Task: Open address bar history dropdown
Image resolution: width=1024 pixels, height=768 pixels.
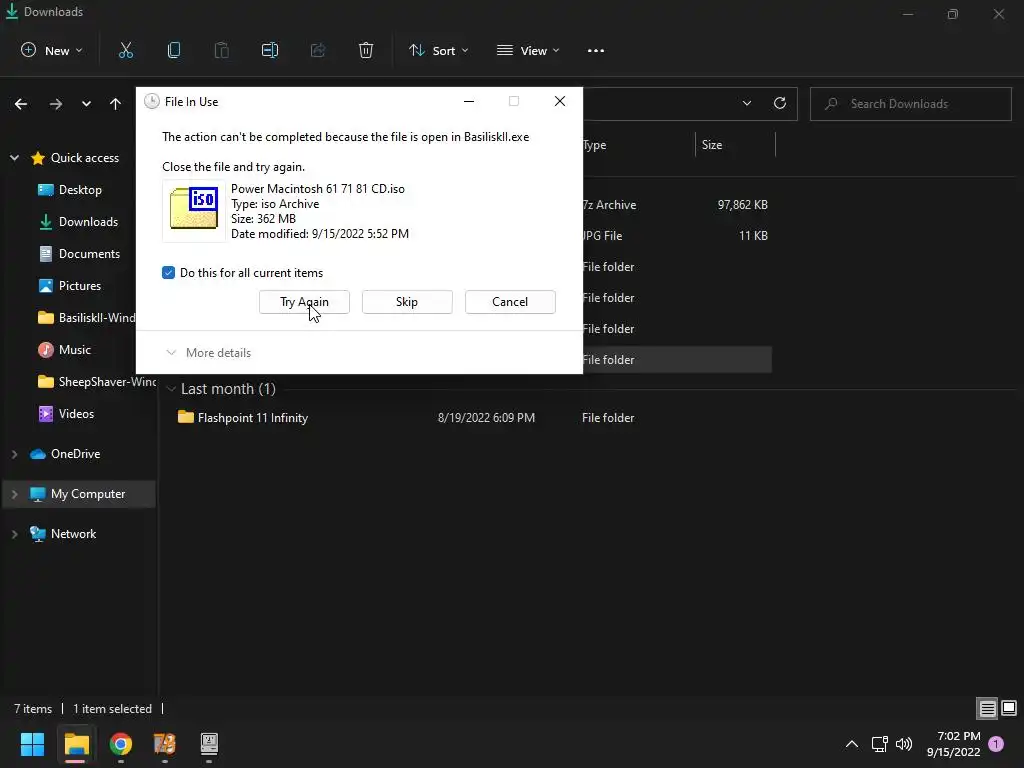Action: click(746, 103)
